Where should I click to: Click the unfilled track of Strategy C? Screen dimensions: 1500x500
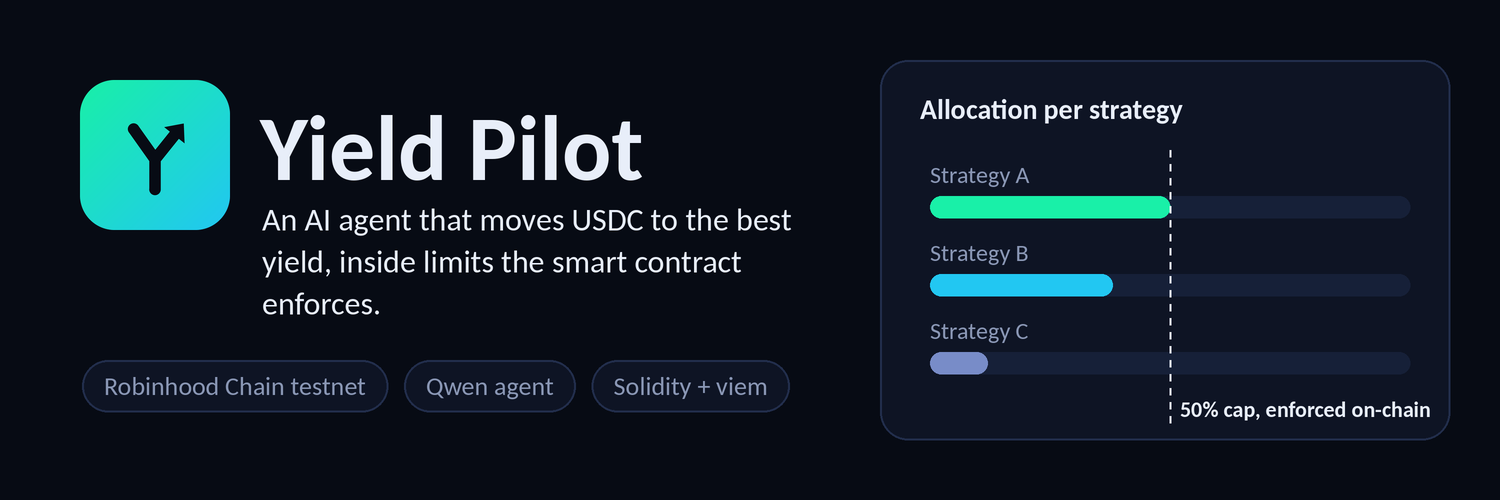pos(1199,363)
